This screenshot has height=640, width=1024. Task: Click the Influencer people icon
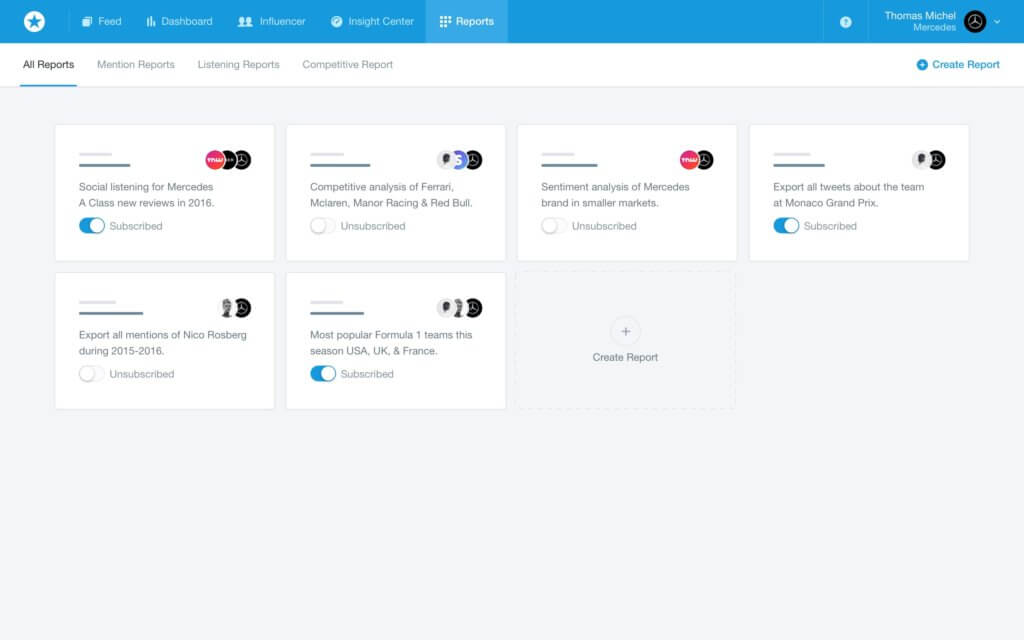coord(245,22)
